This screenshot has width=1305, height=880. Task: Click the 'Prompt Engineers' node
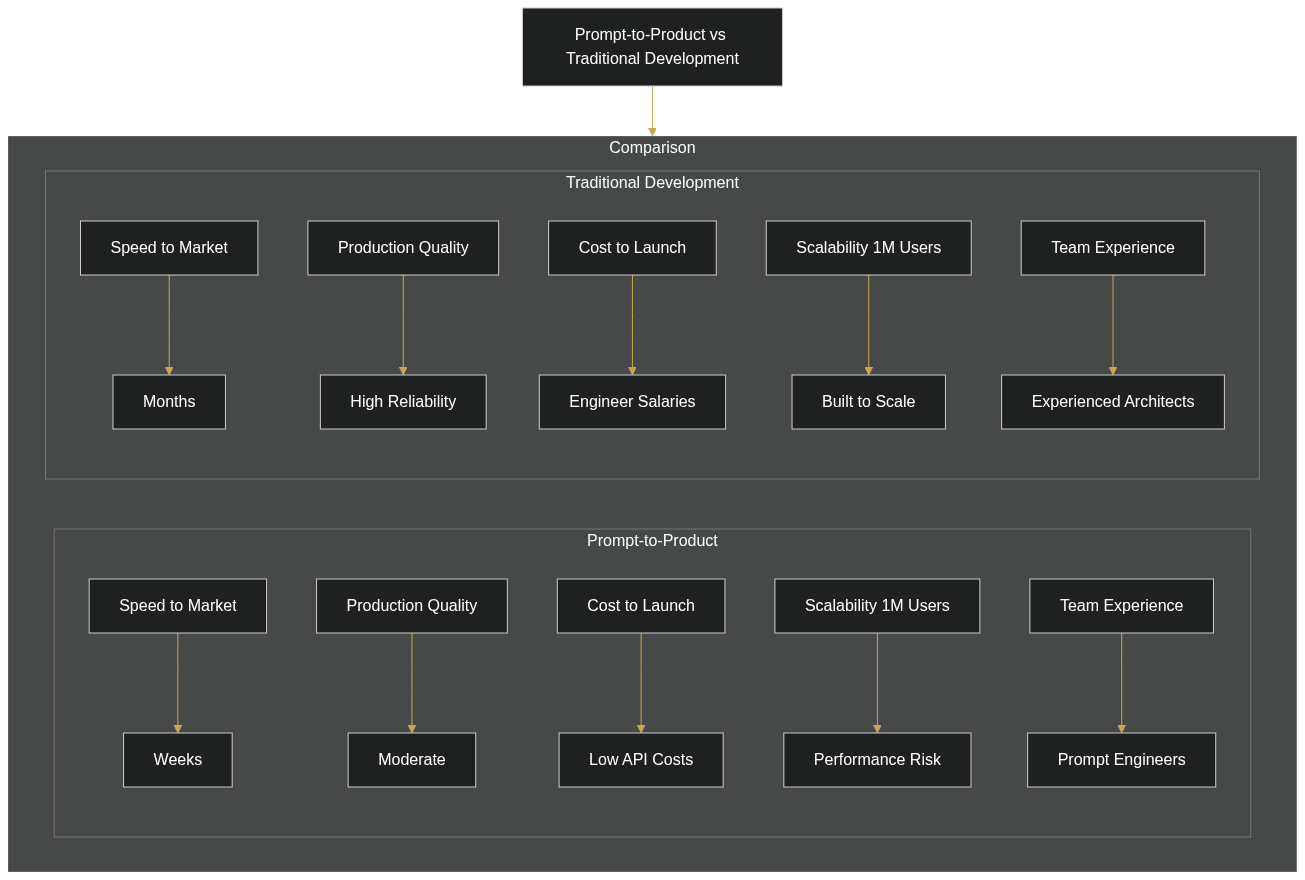[x=1121, y=760]
